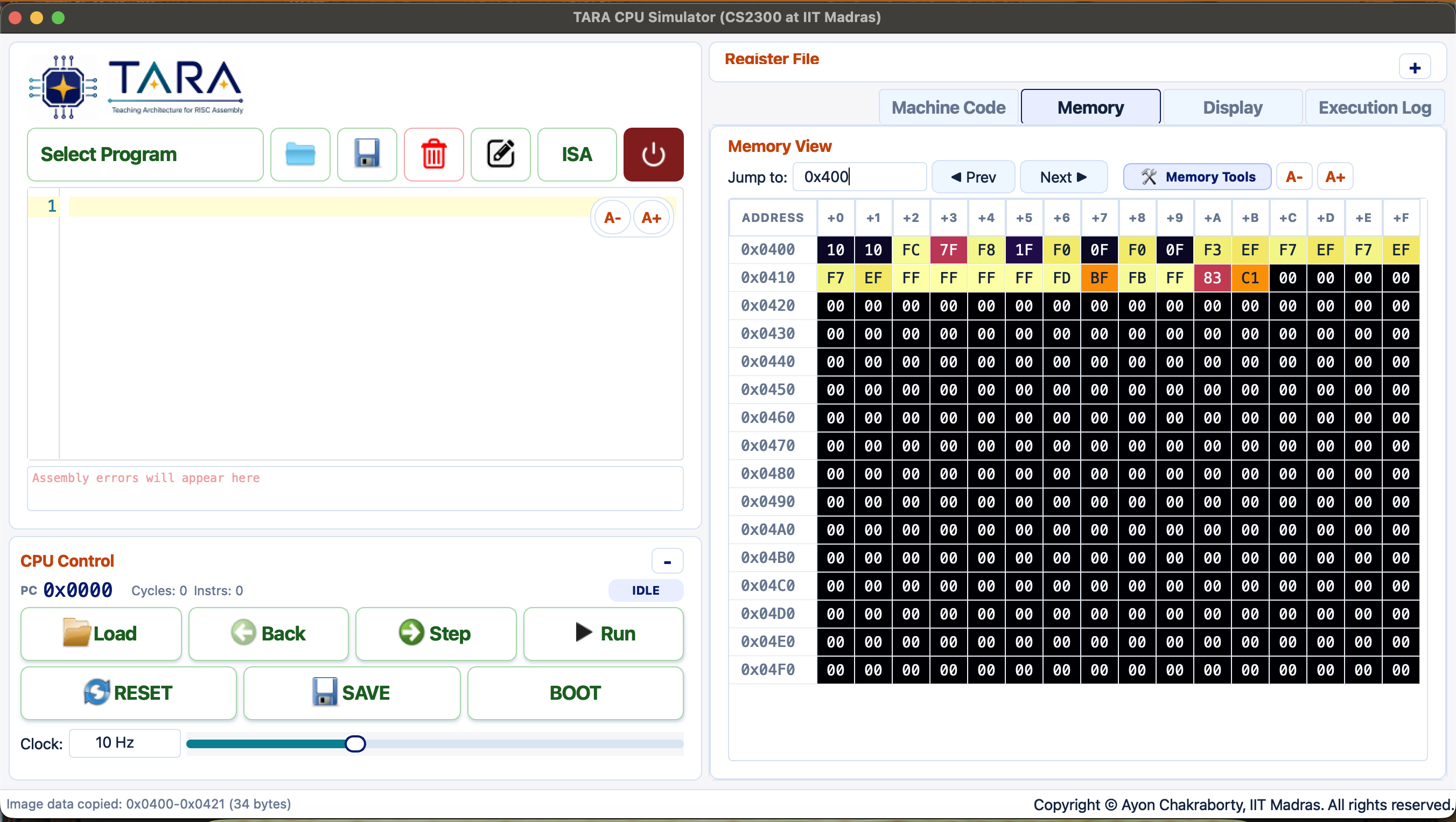Select memory cell 83 in row 0x0410
Image resolution: width=1456 pixels, height=822 pixels.
(1212, 278)
